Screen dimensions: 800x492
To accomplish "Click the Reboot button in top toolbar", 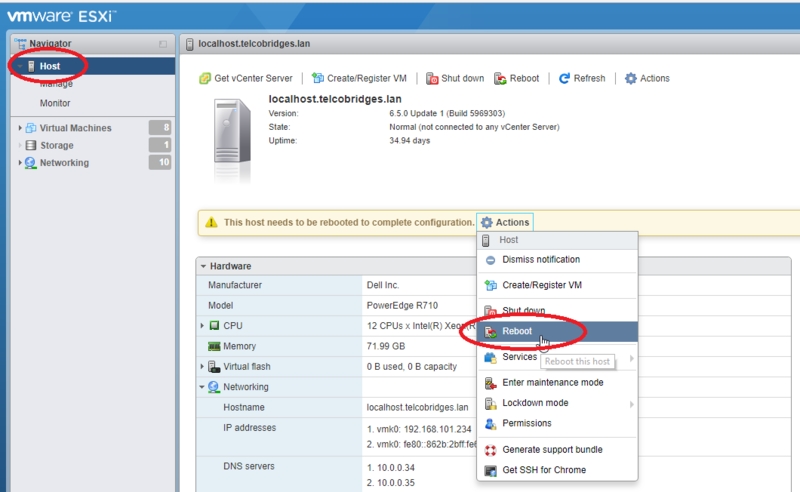I will tap(516, 78).
